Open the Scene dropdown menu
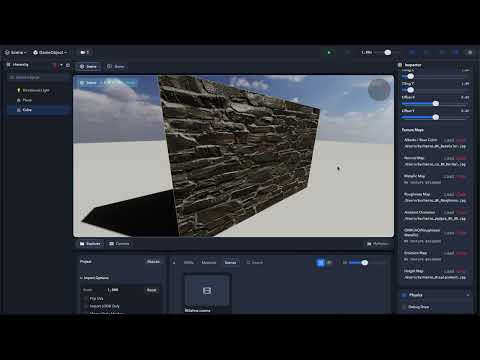 coord(15,52)
